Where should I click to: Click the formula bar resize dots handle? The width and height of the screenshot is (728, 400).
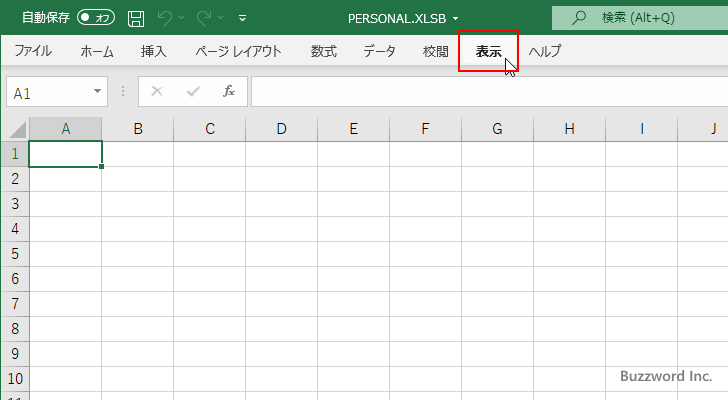123,91
